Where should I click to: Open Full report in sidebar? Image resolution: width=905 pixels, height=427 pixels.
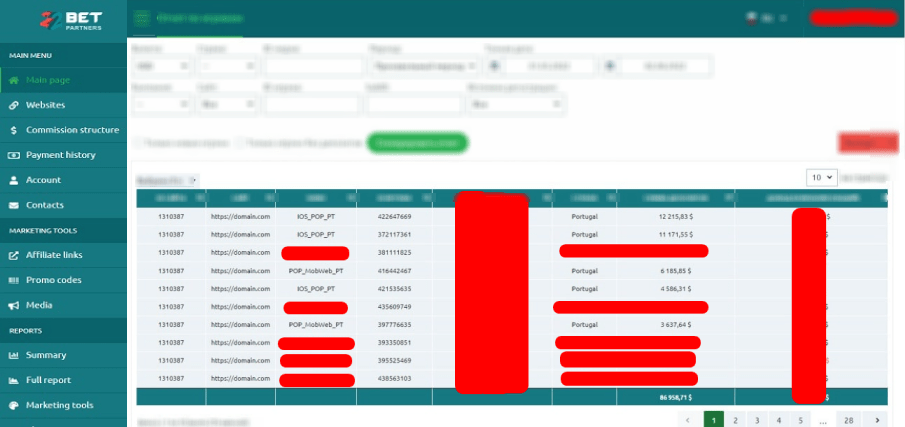(48, 380)
